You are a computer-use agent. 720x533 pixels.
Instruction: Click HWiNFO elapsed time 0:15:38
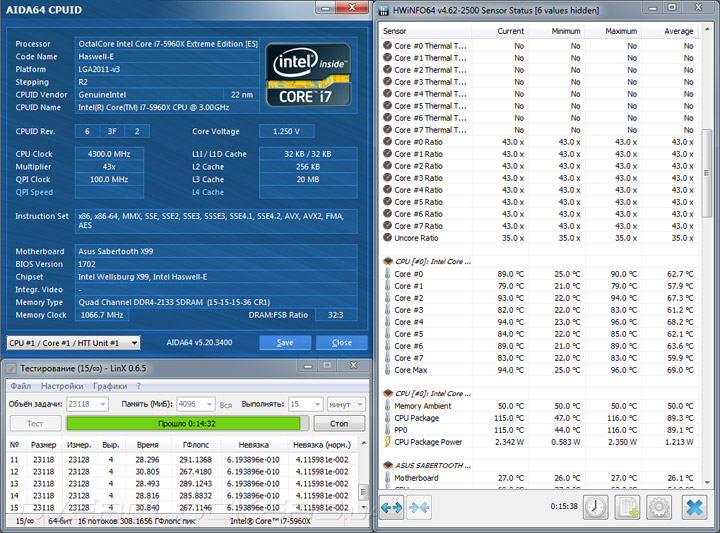[x=564, y=506]
